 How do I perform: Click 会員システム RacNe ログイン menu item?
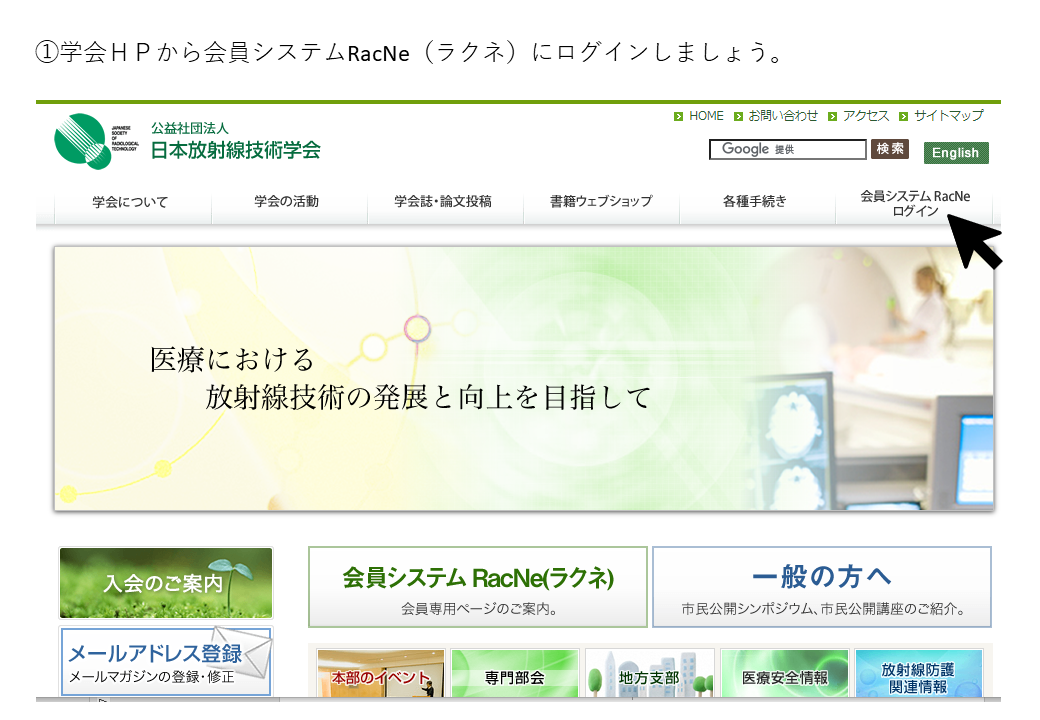(914, 203)
